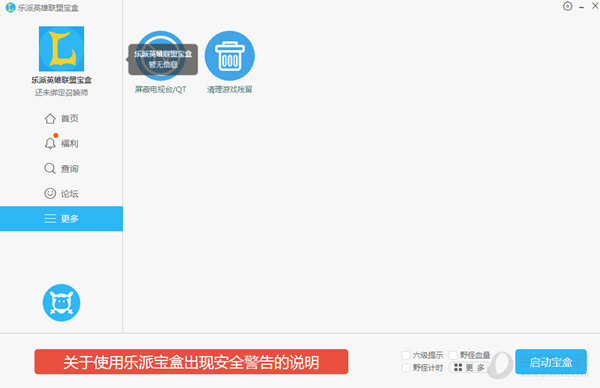This screenshot has height=388, width=600.
Task: Minimize the window
Action: click(x=582, y=7)
